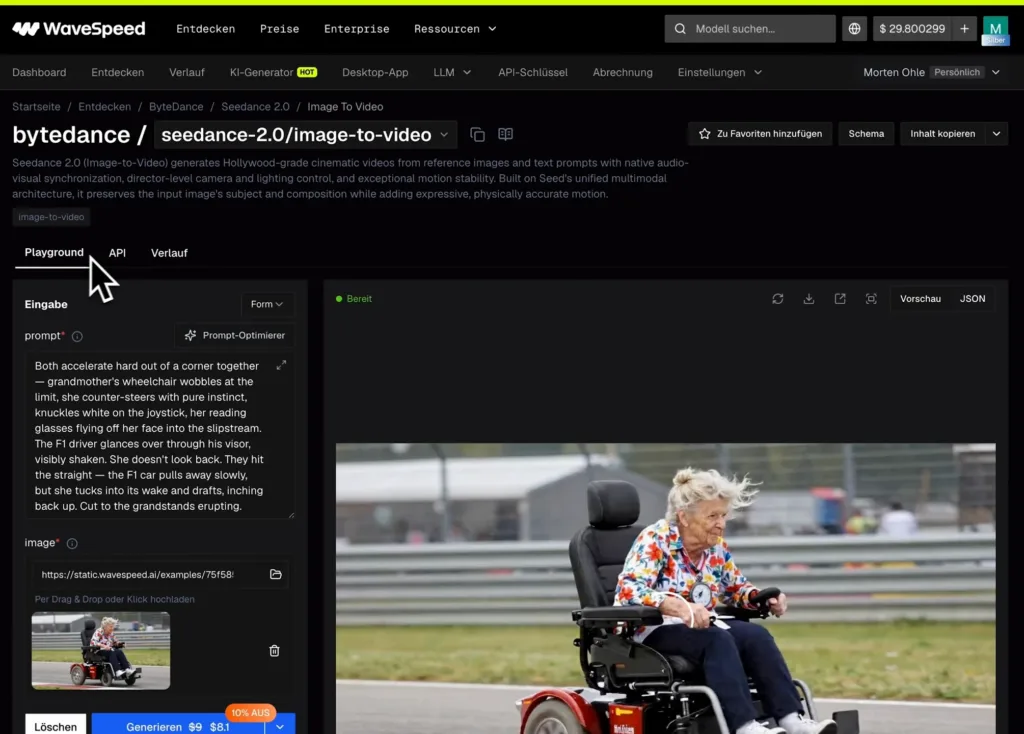This screenshot has width=1024, height=734.
Task: Click the large output preview image
Action: pyautogui.click(x=665, y=588)
